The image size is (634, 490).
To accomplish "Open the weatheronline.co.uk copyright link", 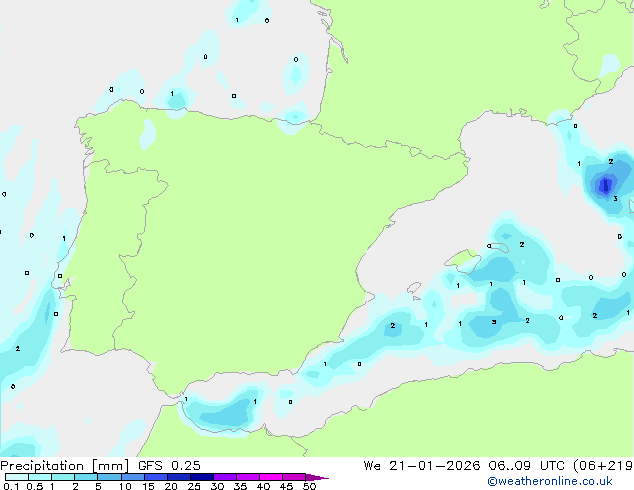I will [x=550, y=481].
